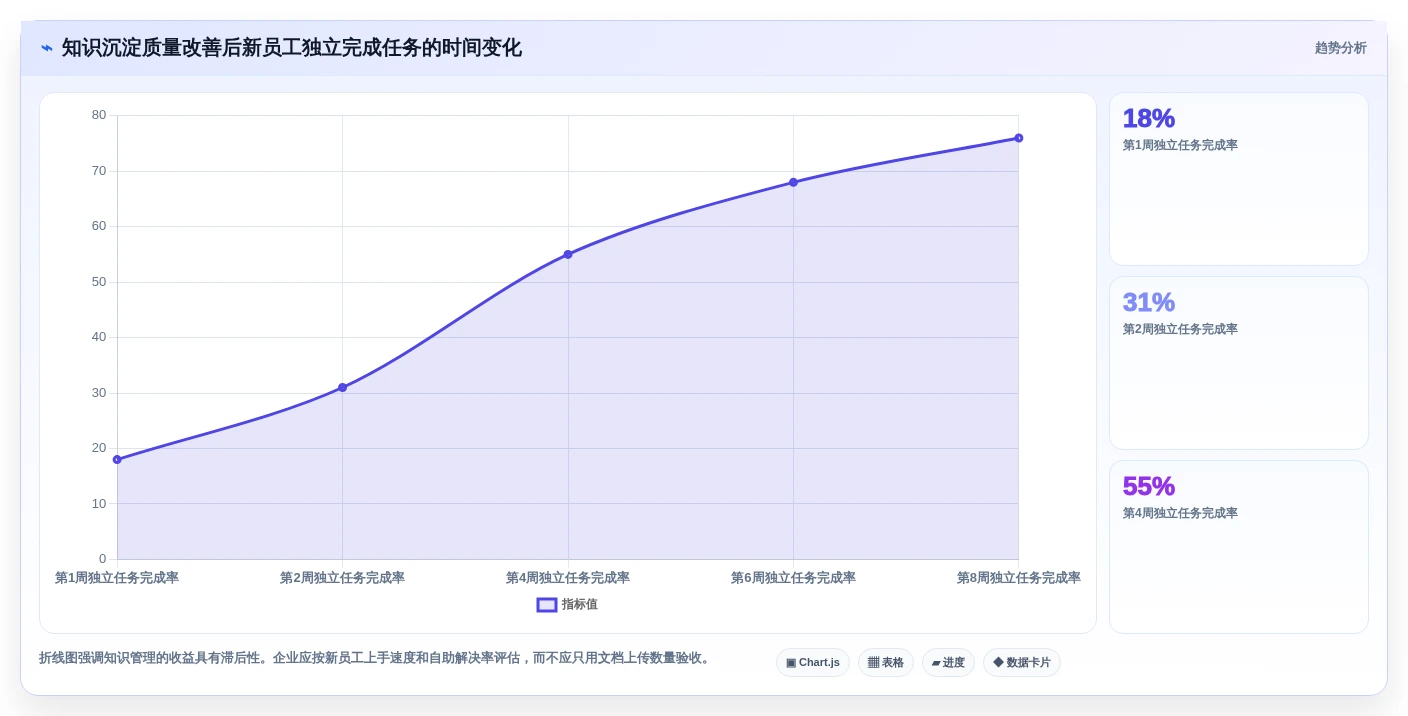Click the footer note starting with 折线图强调

376,658
